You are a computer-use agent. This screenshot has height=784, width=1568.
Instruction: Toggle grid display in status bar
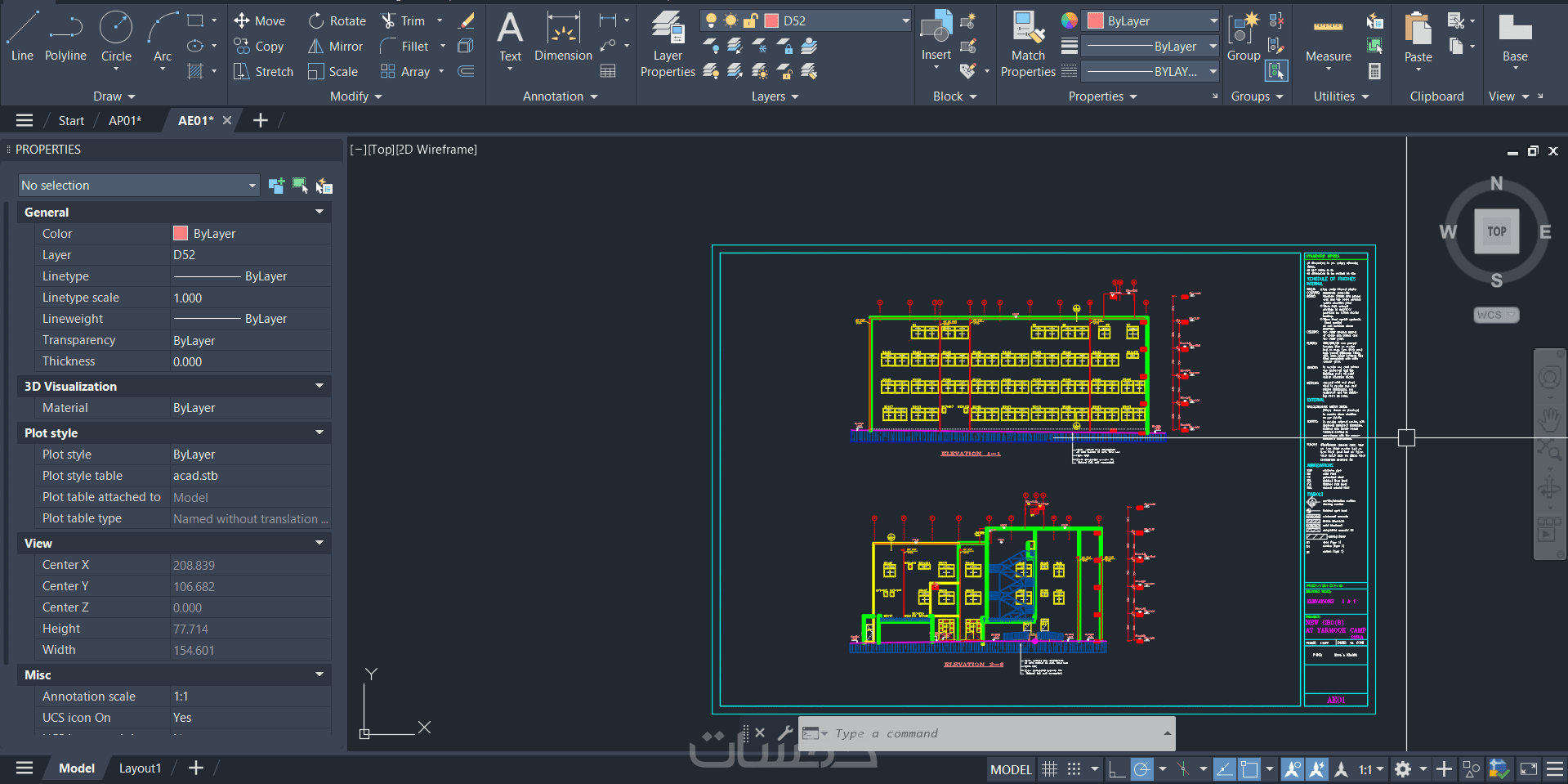coord(1050,769)
